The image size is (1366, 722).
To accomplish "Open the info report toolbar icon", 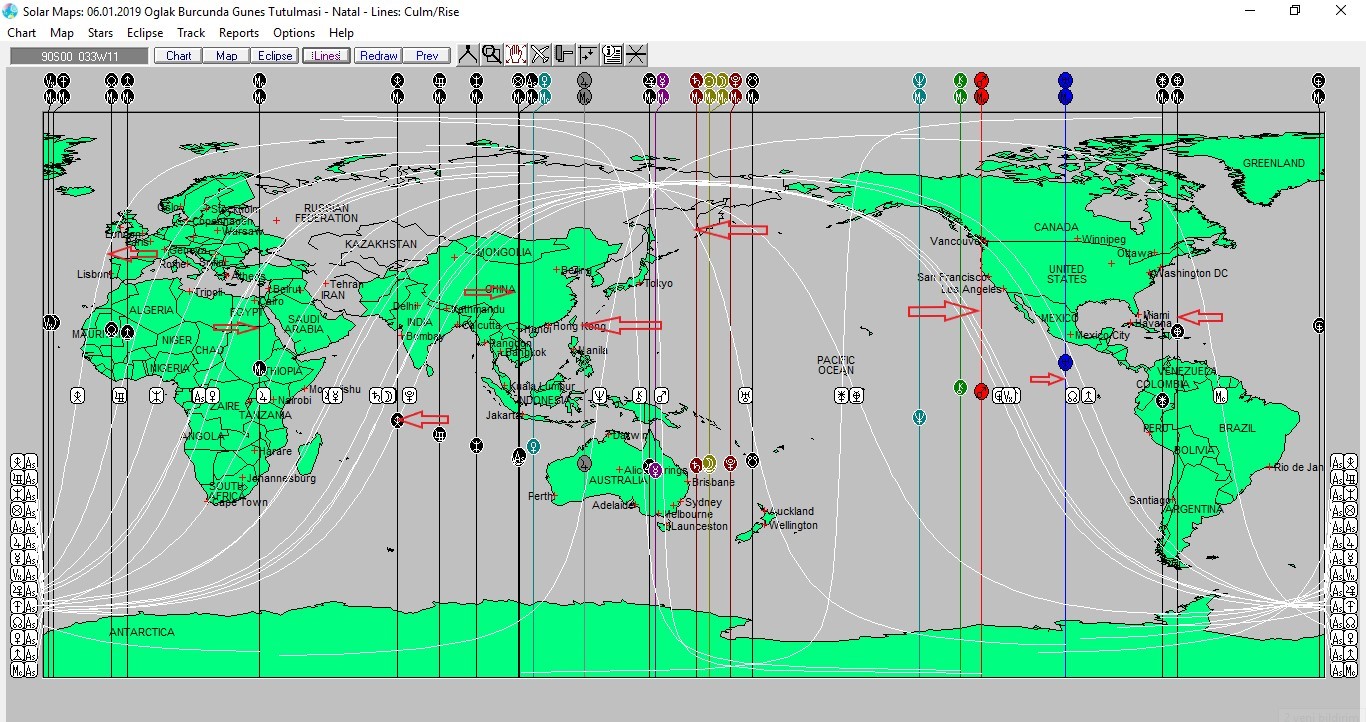I will 612,55.
